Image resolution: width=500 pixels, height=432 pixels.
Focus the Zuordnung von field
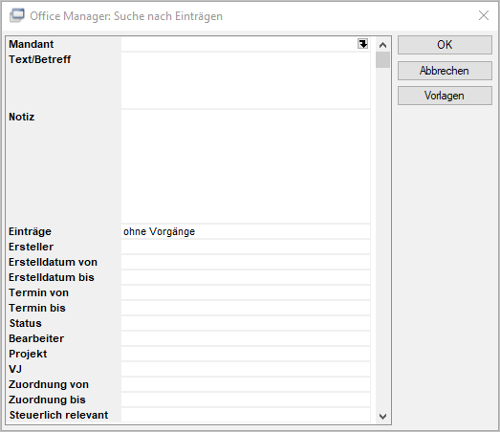246,385
